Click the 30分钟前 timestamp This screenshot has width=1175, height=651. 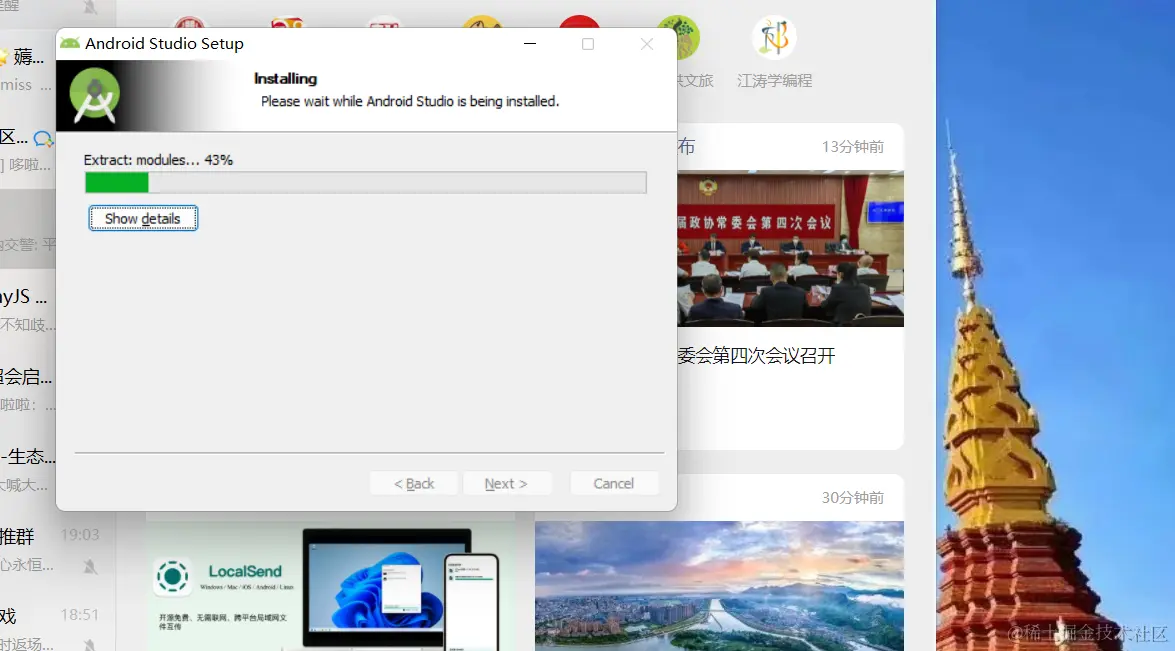tap(853, 497)
